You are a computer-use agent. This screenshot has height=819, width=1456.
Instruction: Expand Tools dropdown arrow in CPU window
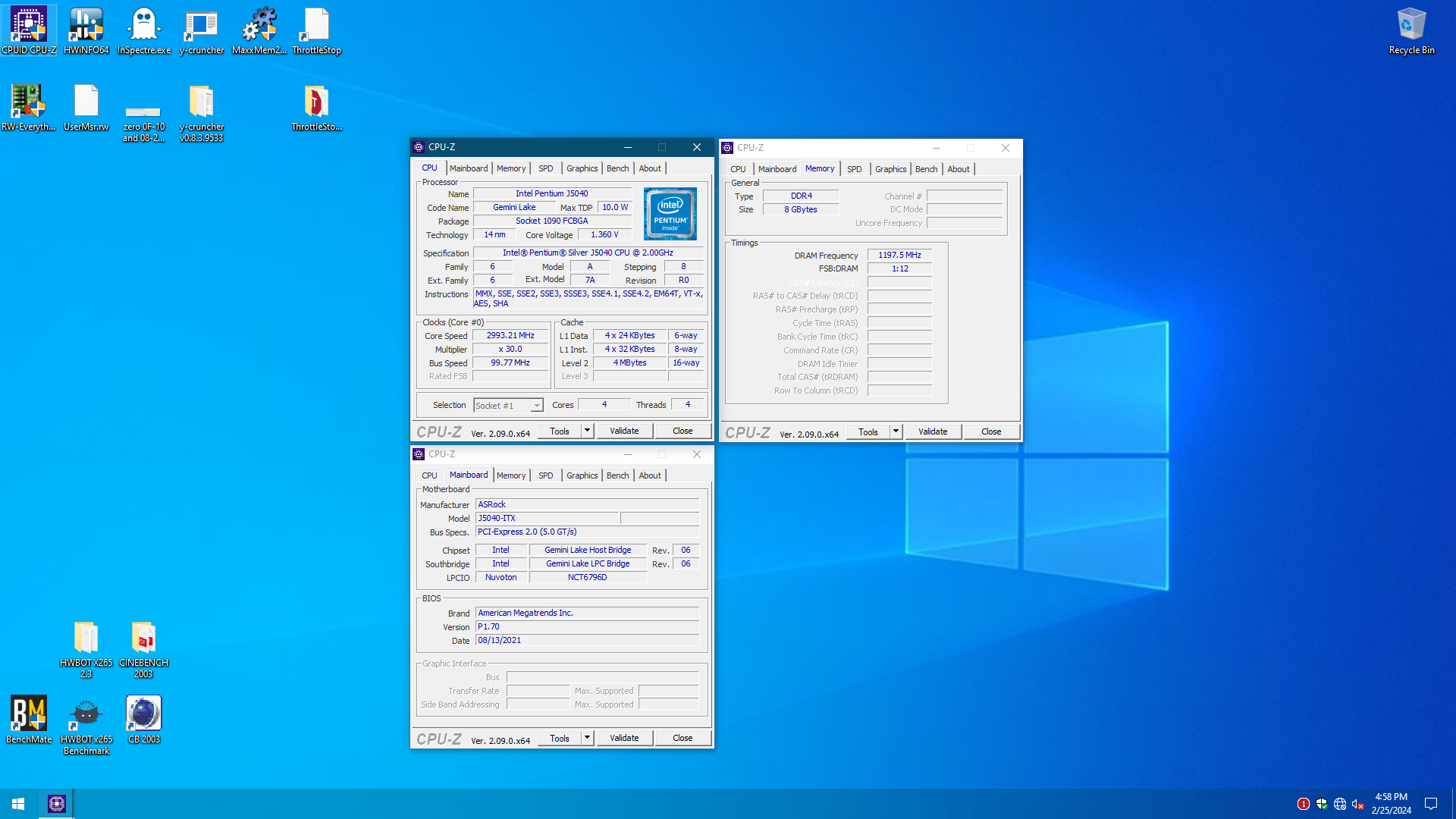[587, 431]
